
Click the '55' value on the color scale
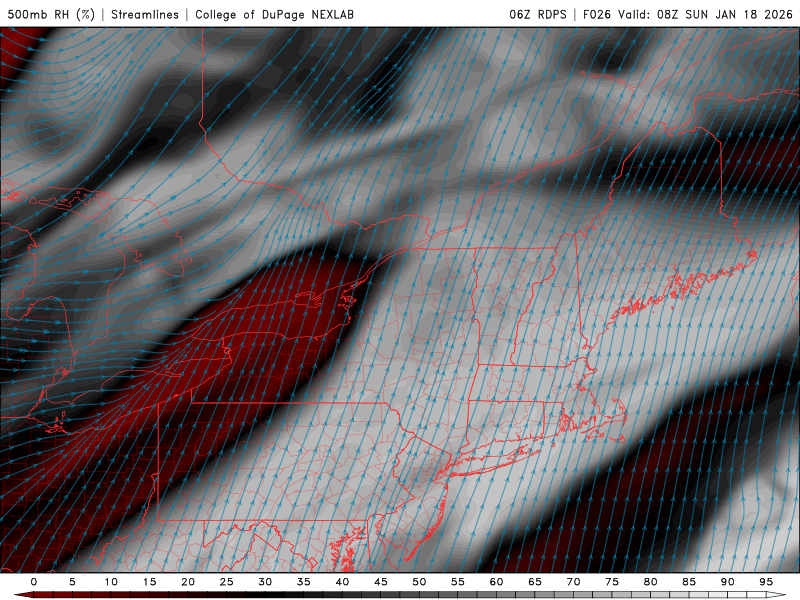click(x=458, y=582)
